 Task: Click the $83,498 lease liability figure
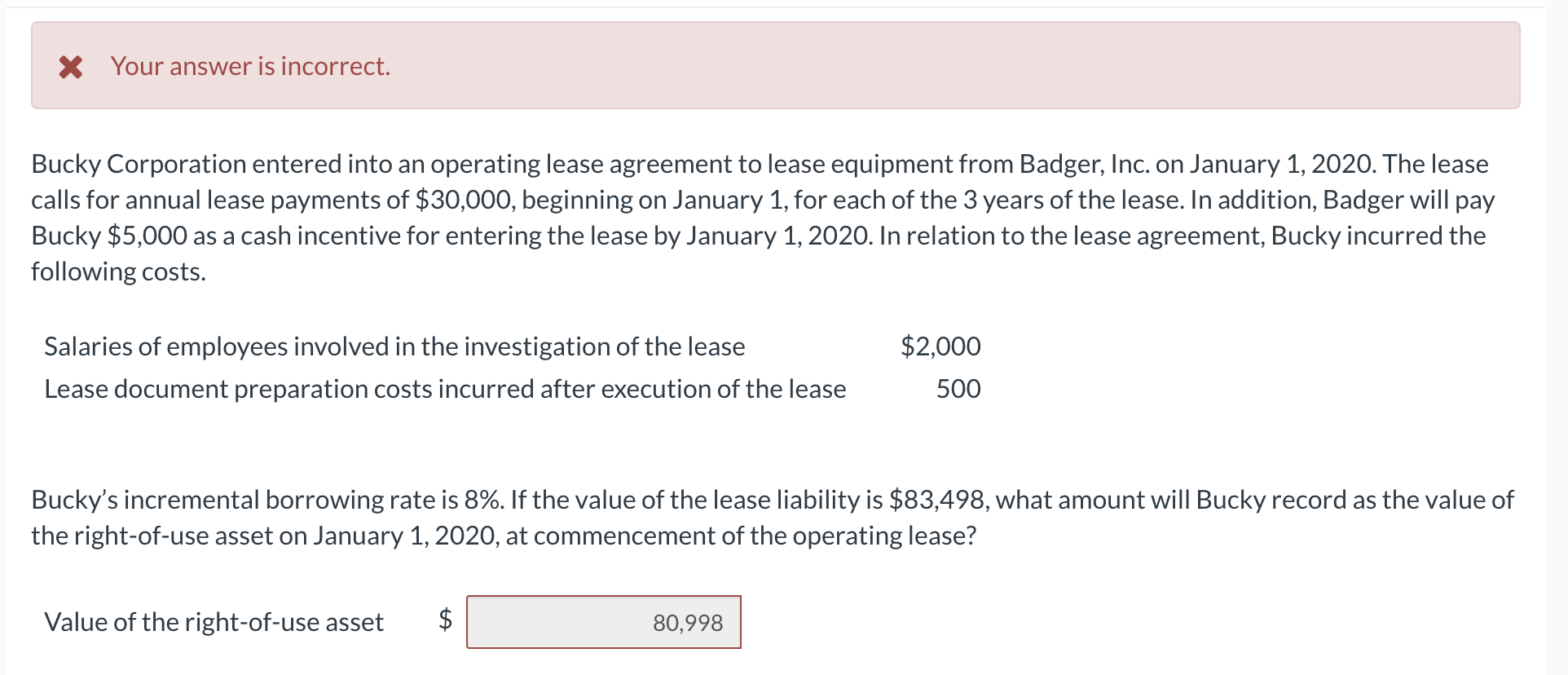click(938, 500)
